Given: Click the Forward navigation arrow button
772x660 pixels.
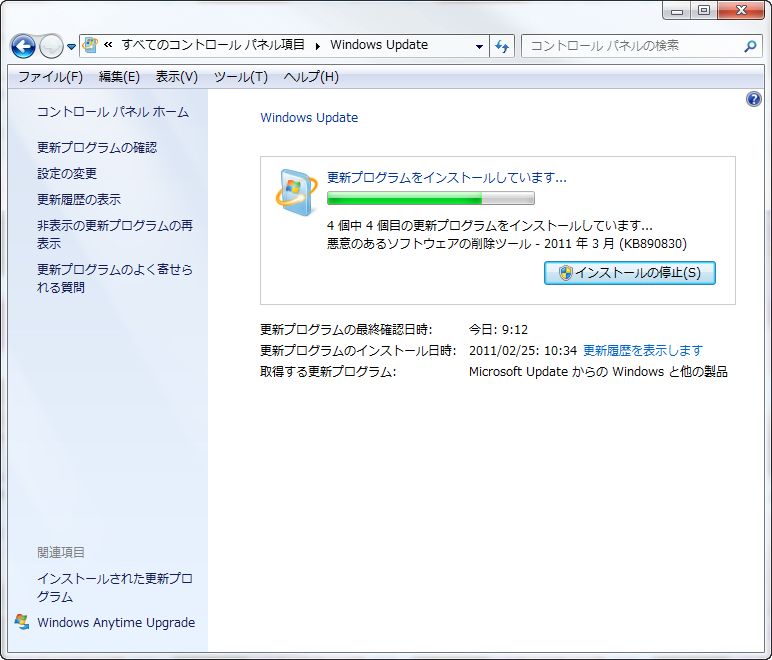Looking at the screenshot, I should pyautogui.click(x=51, y=46).
